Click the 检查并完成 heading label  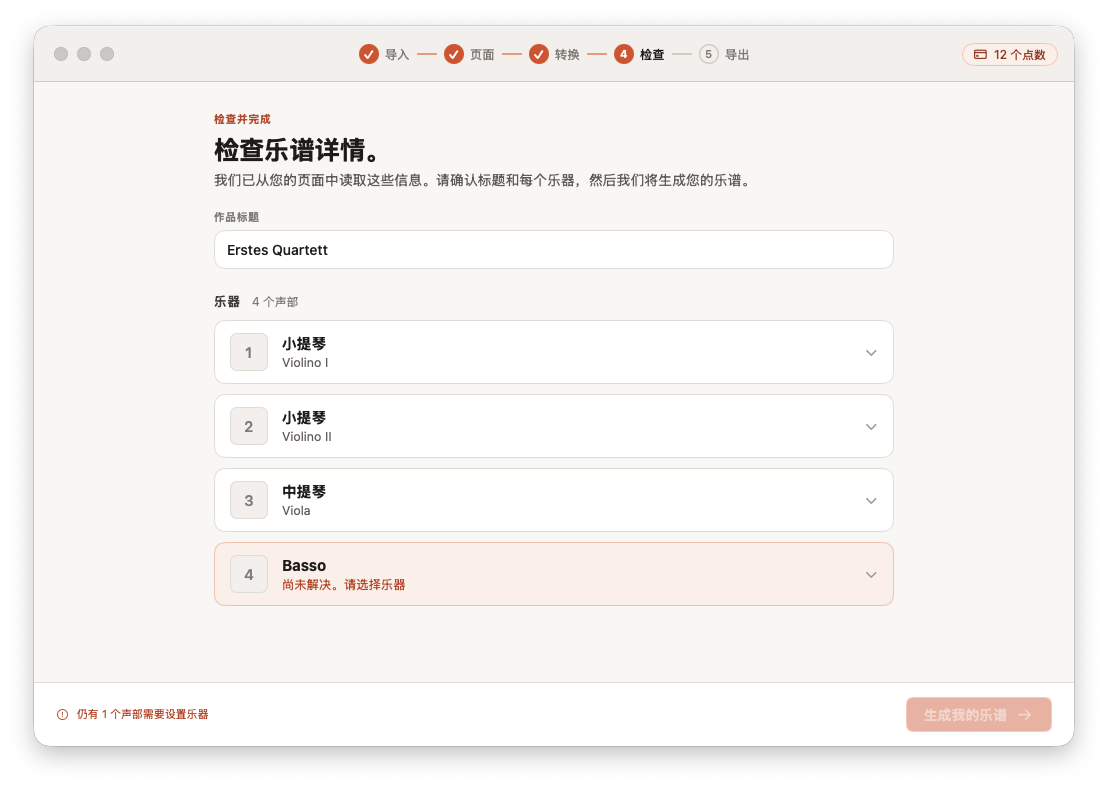click(x=242, y=119)
